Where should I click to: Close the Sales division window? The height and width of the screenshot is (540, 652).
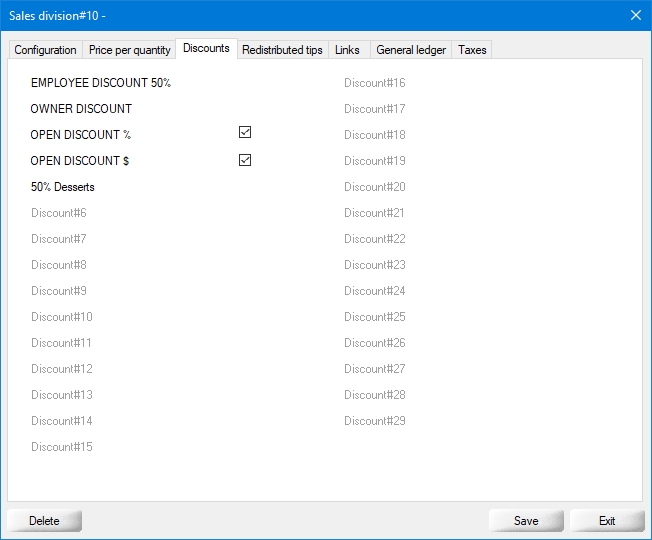tap(635, 15)
